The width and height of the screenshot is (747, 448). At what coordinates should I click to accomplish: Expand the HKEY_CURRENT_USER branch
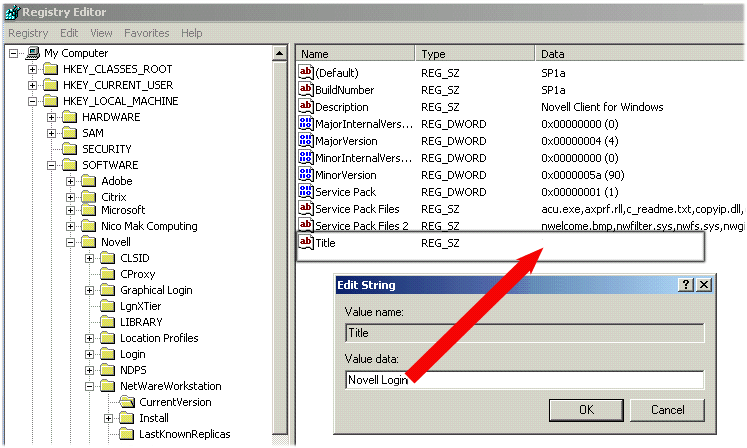[32, 85]
